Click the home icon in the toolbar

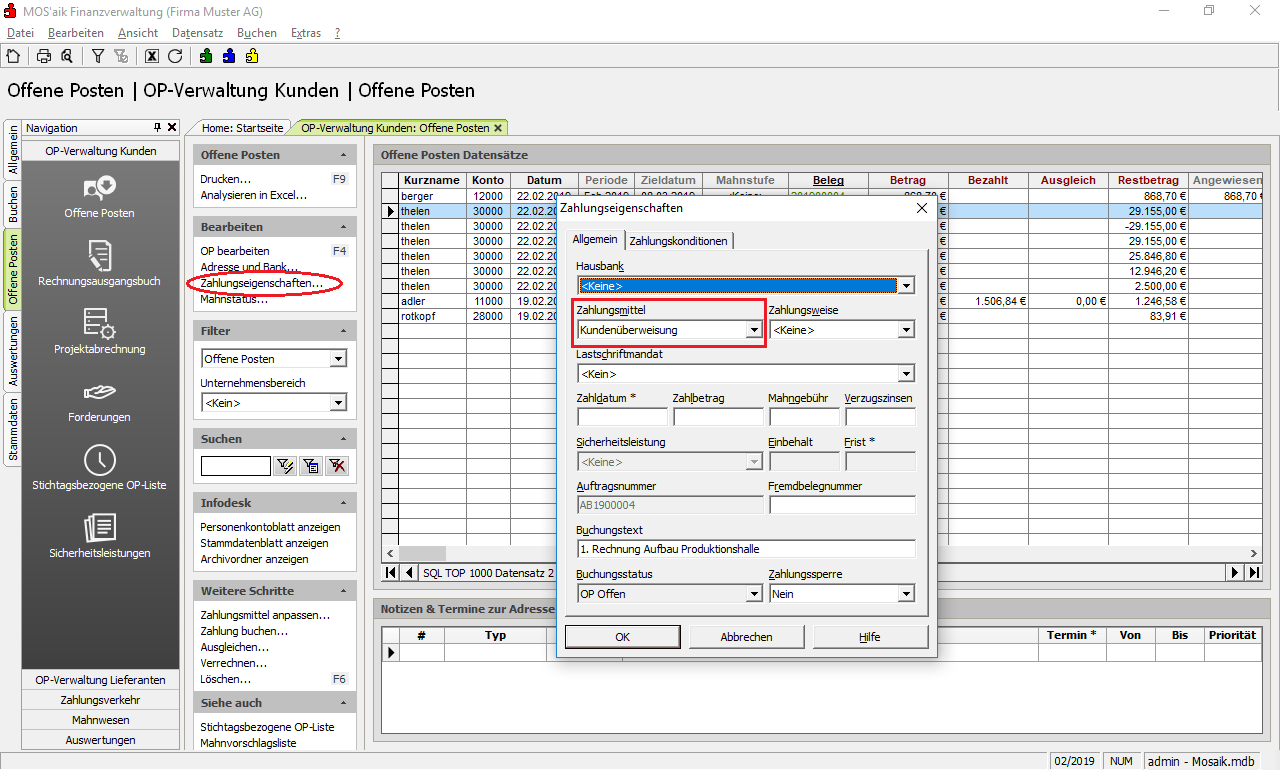[x=13, y=56]
